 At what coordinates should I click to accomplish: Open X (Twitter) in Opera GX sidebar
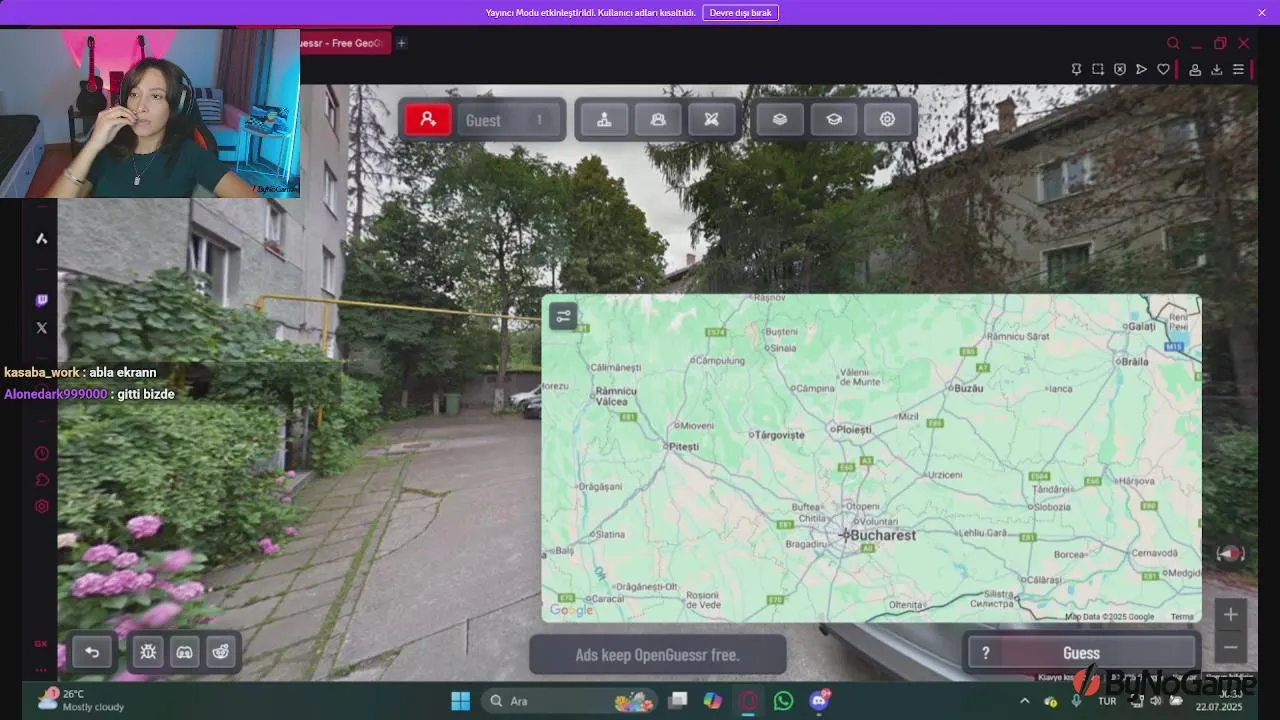[x=42, y=327]
